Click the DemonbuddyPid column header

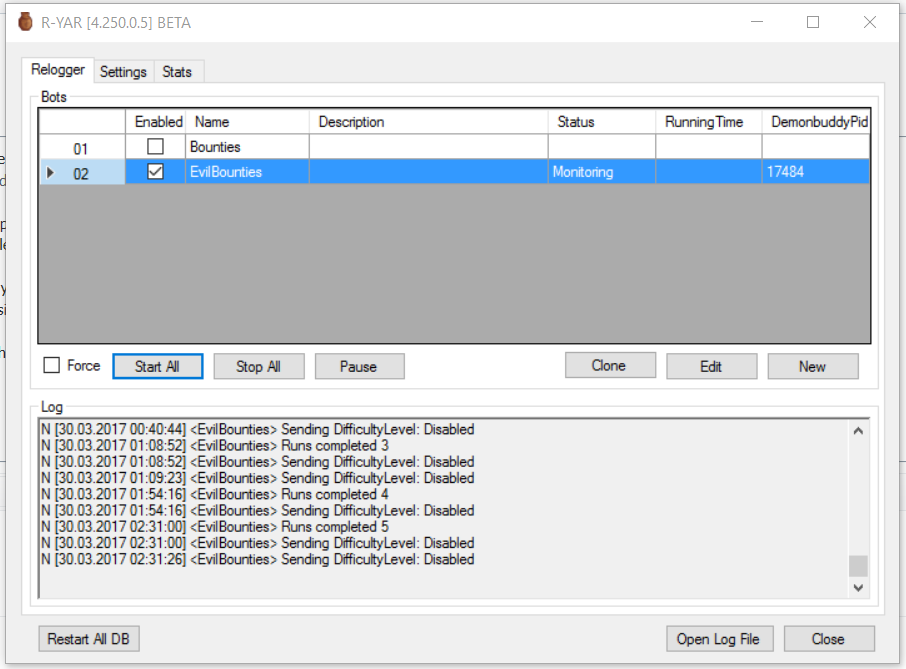click(816, 122)
